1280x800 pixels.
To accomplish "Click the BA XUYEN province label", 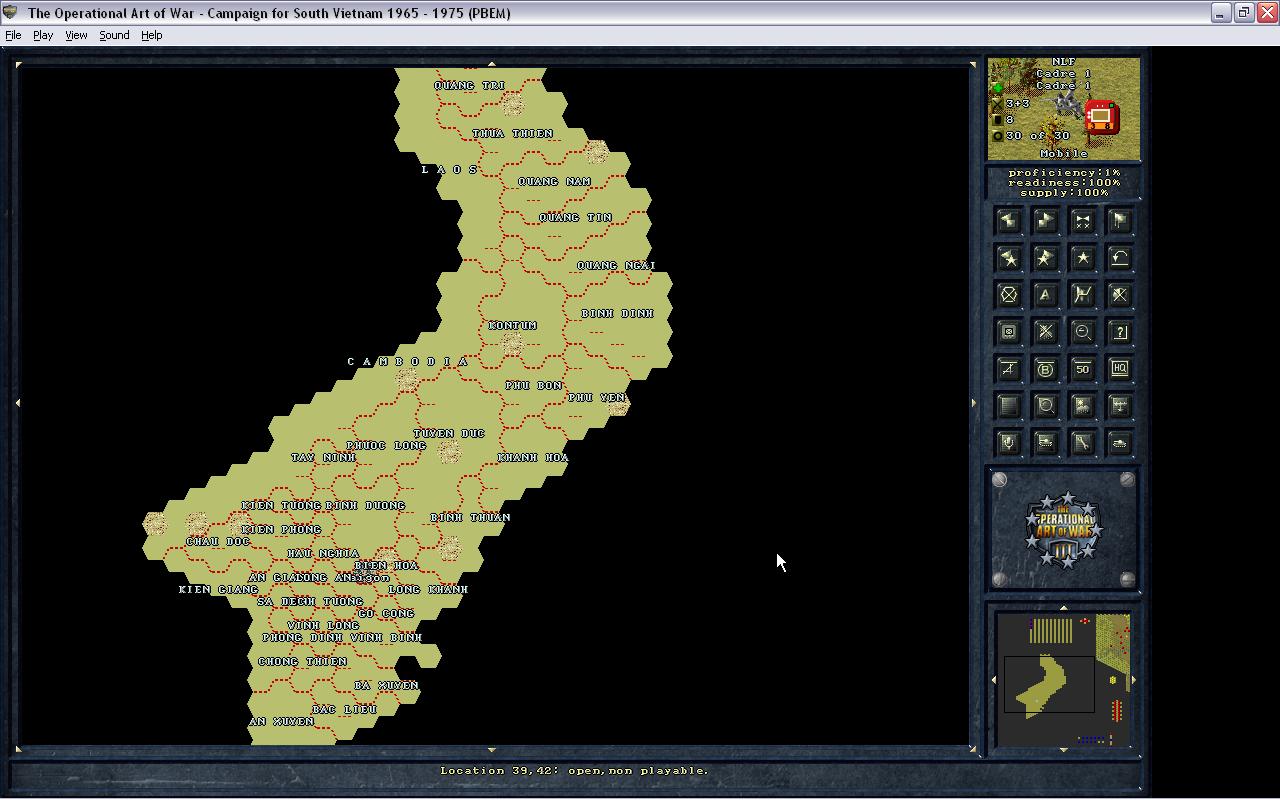I will pyautogui.click(x=386, y=685).
